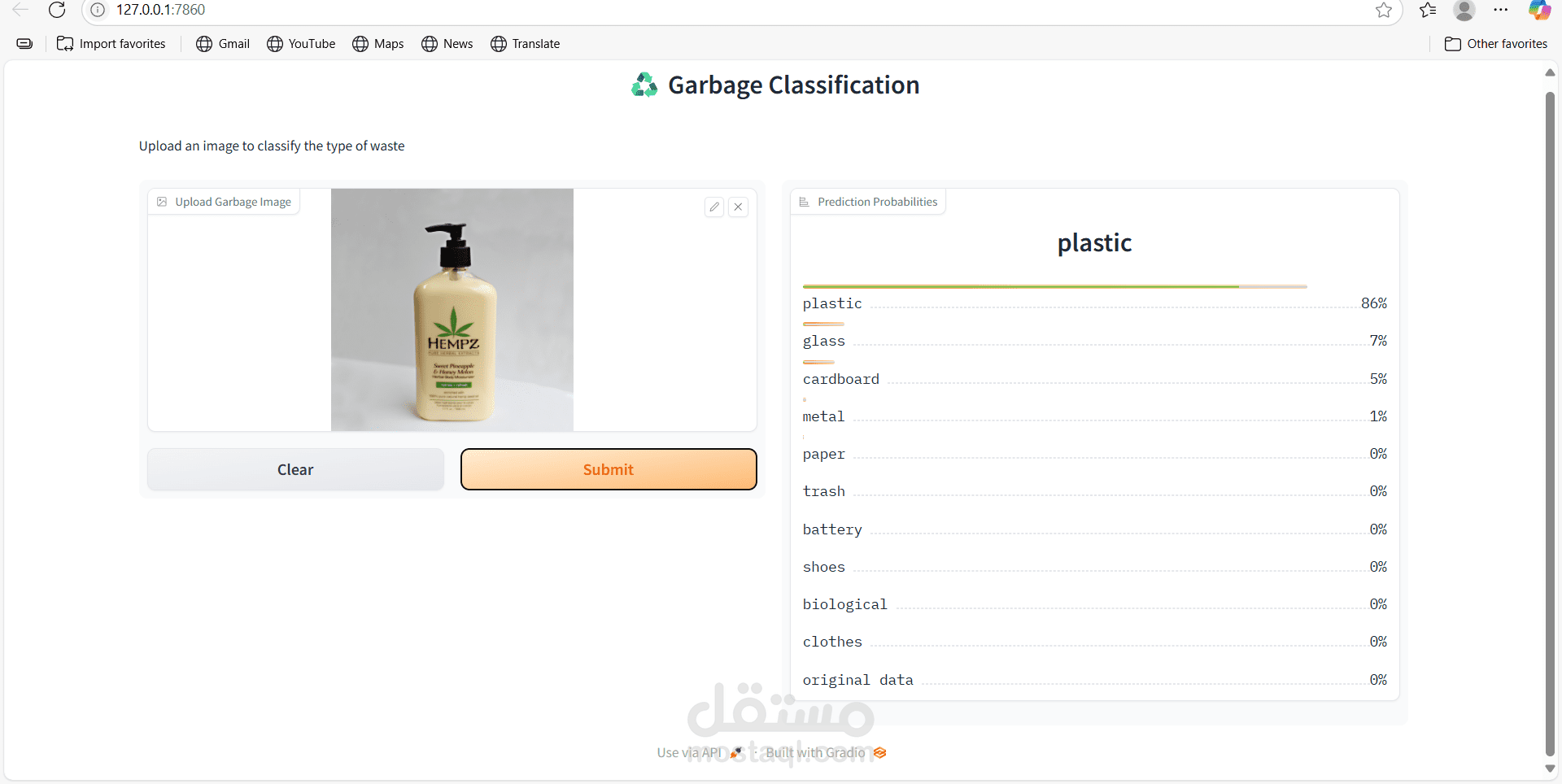The height and width of the screenshot is (784, 1562).
Task: Open the Built with Gradio link
Action: 826,753
